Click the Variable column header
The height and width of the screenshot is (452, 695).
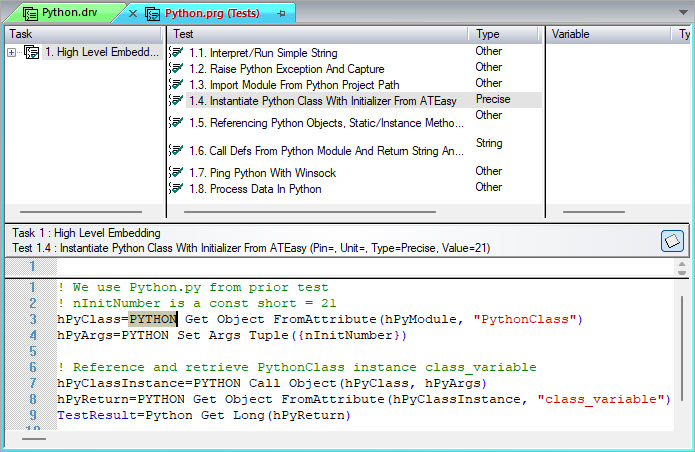(x=609, y=34)
